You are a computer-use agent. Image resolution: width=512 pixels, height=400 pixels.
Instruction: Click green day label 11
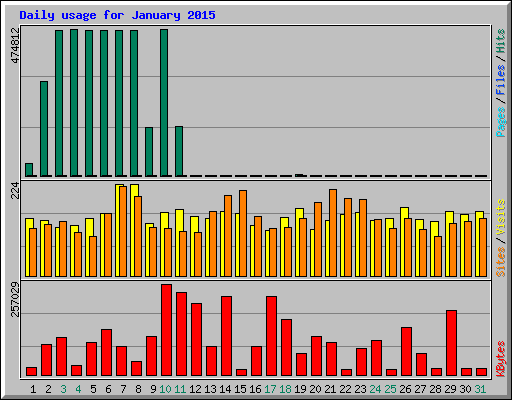180,389
